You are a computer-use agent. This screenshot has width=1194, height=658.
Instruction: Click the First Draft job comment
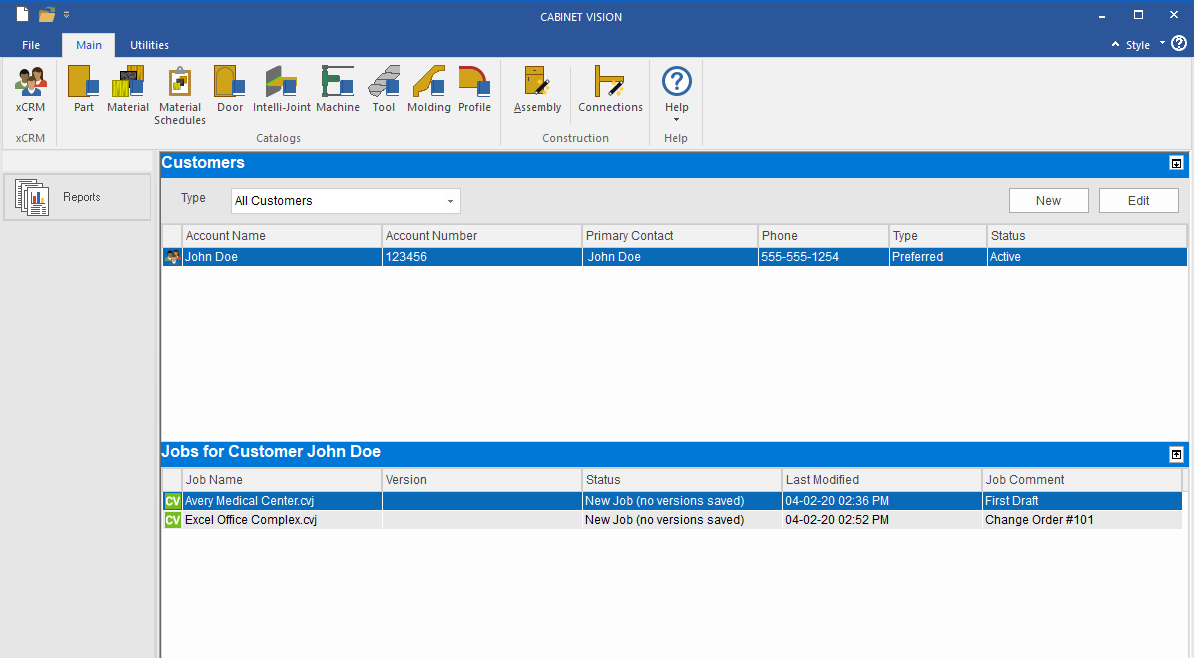pyautogui.click(x=1081, y=501)
